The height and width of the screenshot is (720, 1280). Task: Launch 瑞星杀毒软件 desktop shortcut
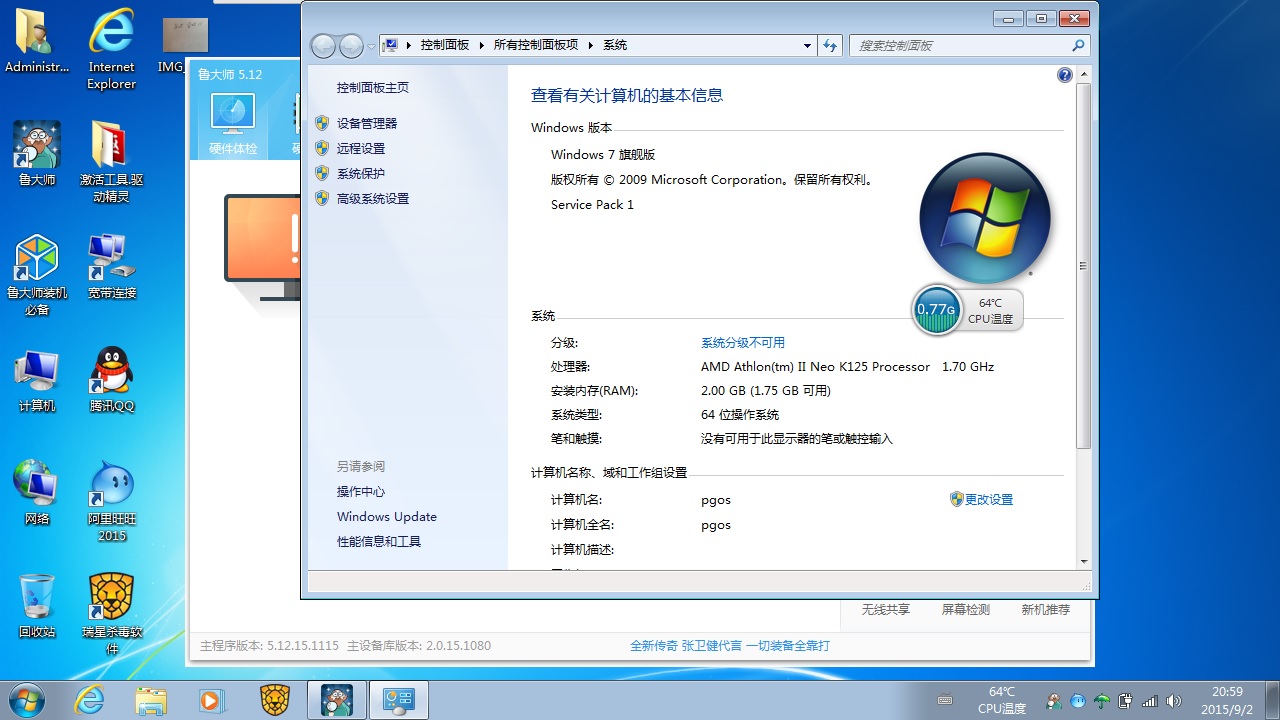click(111, 614)
